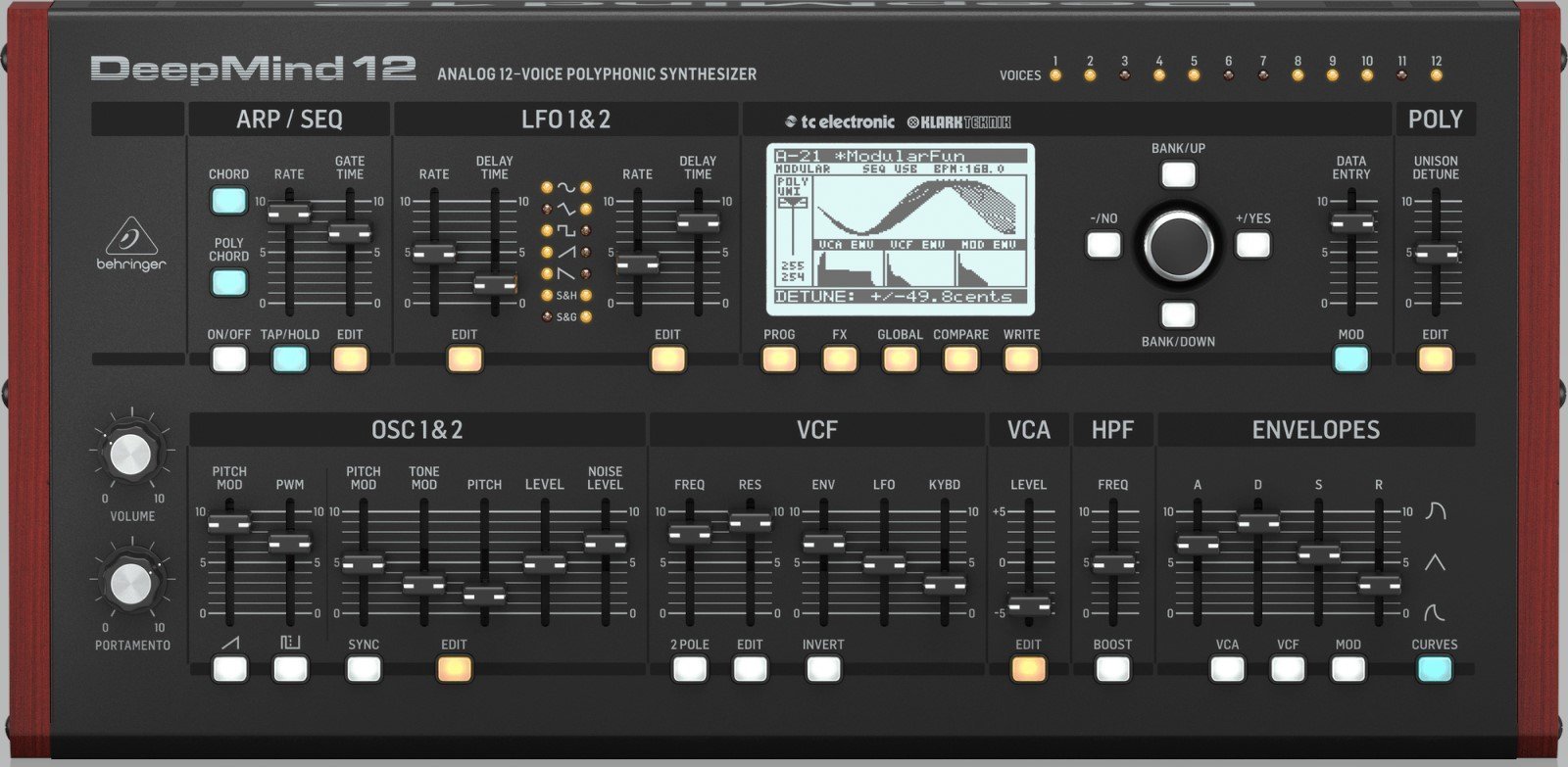Click the Behringer logo
Image resolution: width=1568 pixels, height=767 pixels.
pos(130,244)
